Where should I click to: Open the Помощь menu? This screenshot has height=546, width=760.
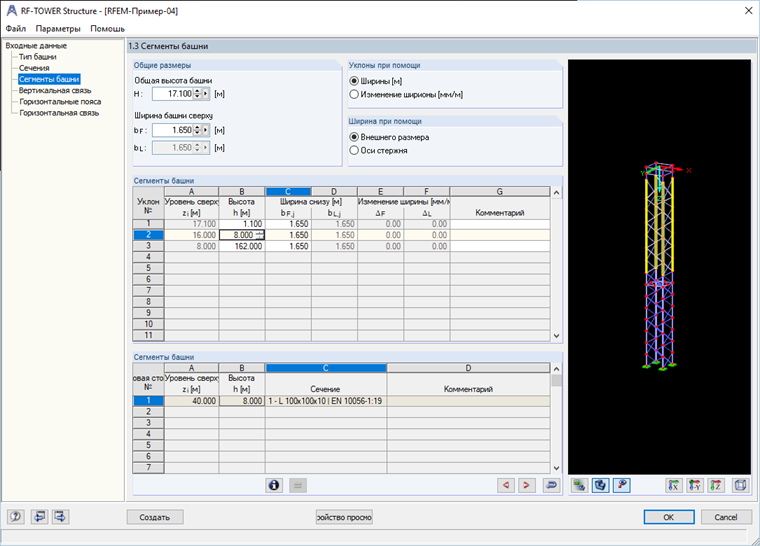point(107,29)
